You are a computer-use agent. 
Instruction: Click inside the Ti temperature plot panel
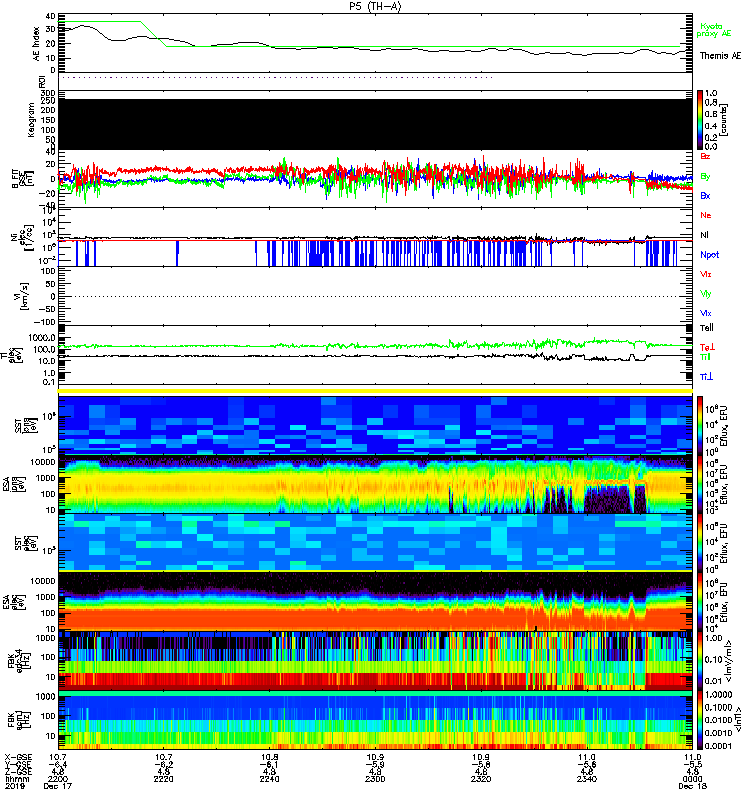[375, 355]
